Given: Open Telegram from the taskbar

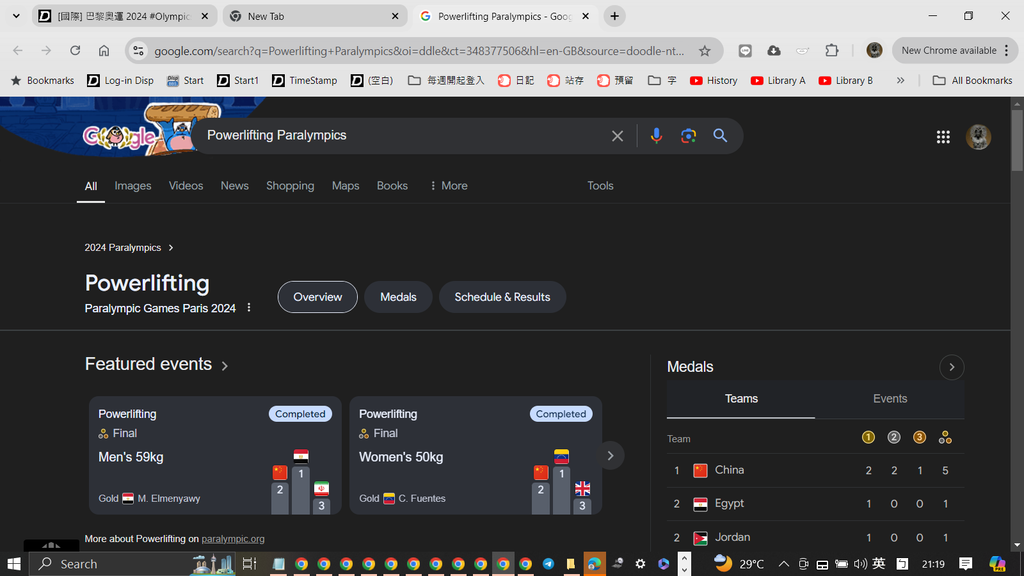Looking at the screenshot, I should [549, 564].
